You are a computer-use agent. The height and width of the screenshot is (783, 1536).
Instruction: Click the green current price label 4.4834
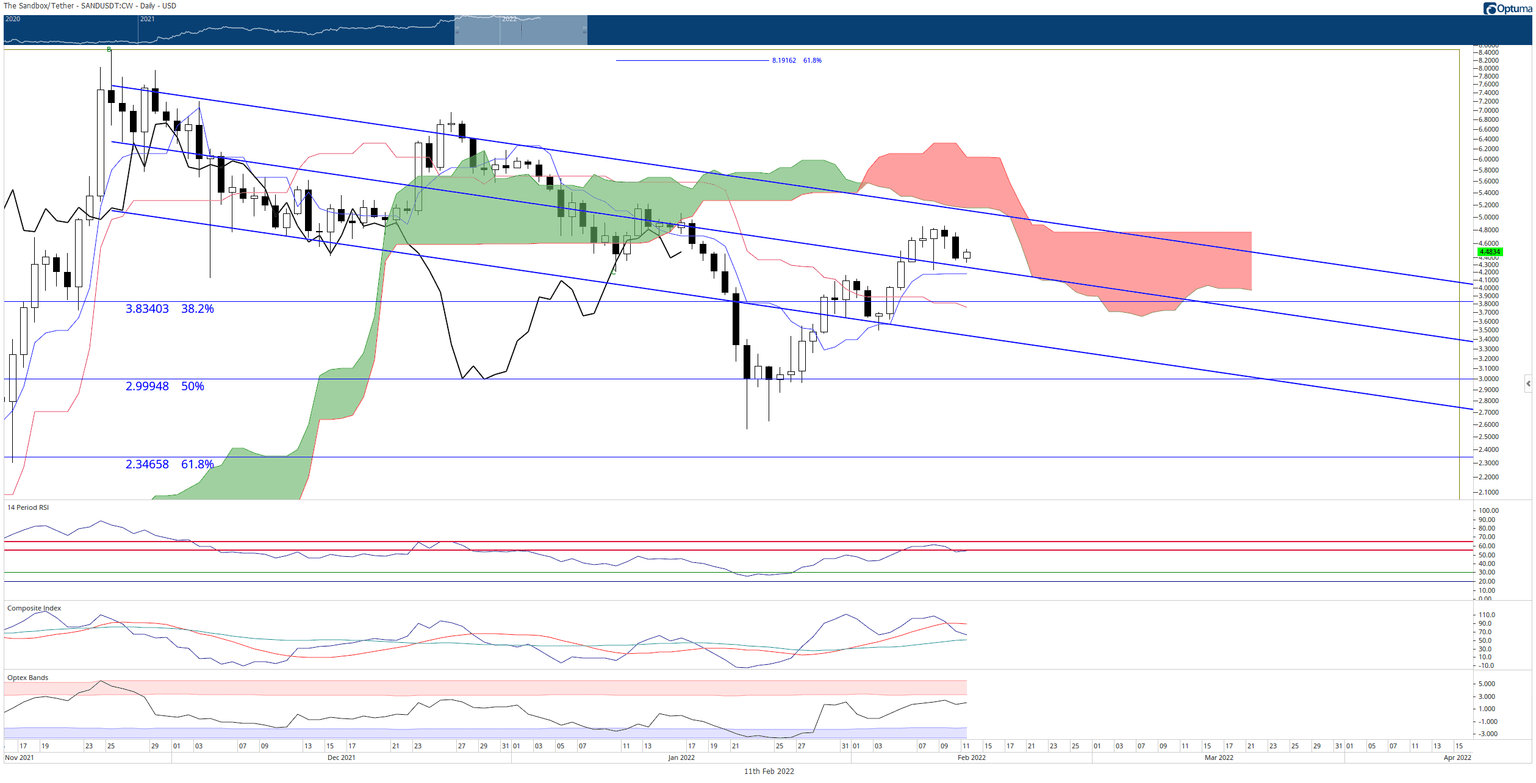(x=1490, y=251)
